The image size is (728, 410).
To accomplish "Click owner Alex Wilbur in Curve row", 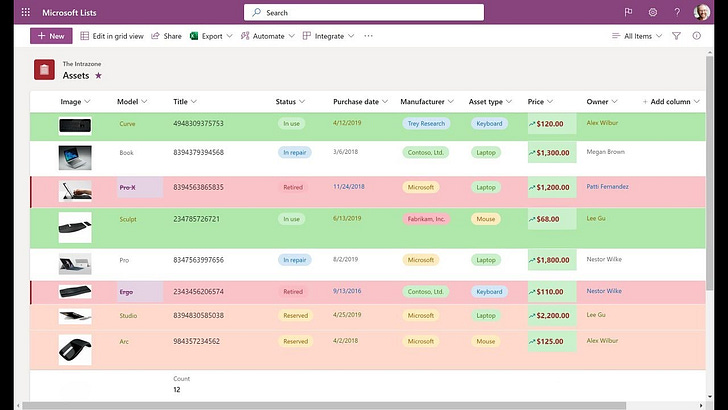I will click(602, 123).
